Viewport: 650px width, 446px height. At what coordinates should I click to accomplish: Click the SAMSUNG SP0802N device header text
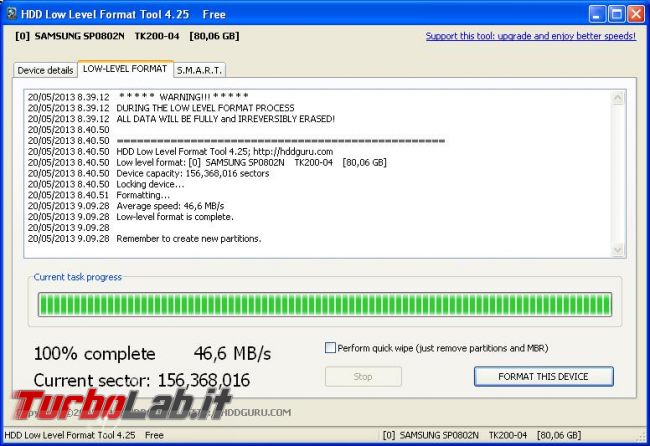[x=127, y=36]
